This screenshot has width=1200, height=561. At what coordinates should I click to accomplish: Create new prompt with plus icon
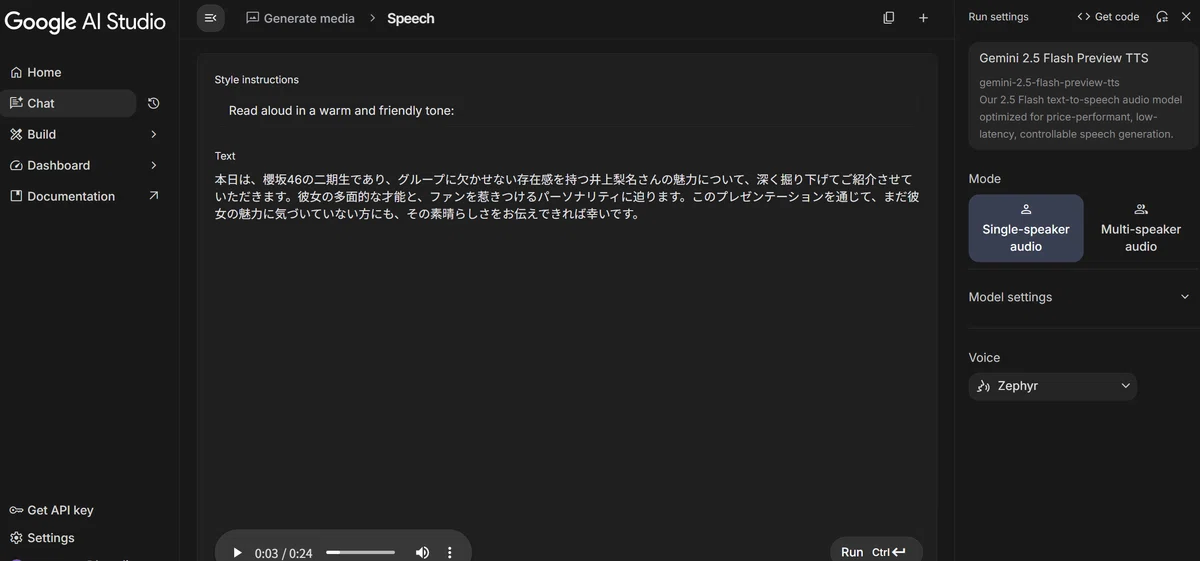point(923,18)
